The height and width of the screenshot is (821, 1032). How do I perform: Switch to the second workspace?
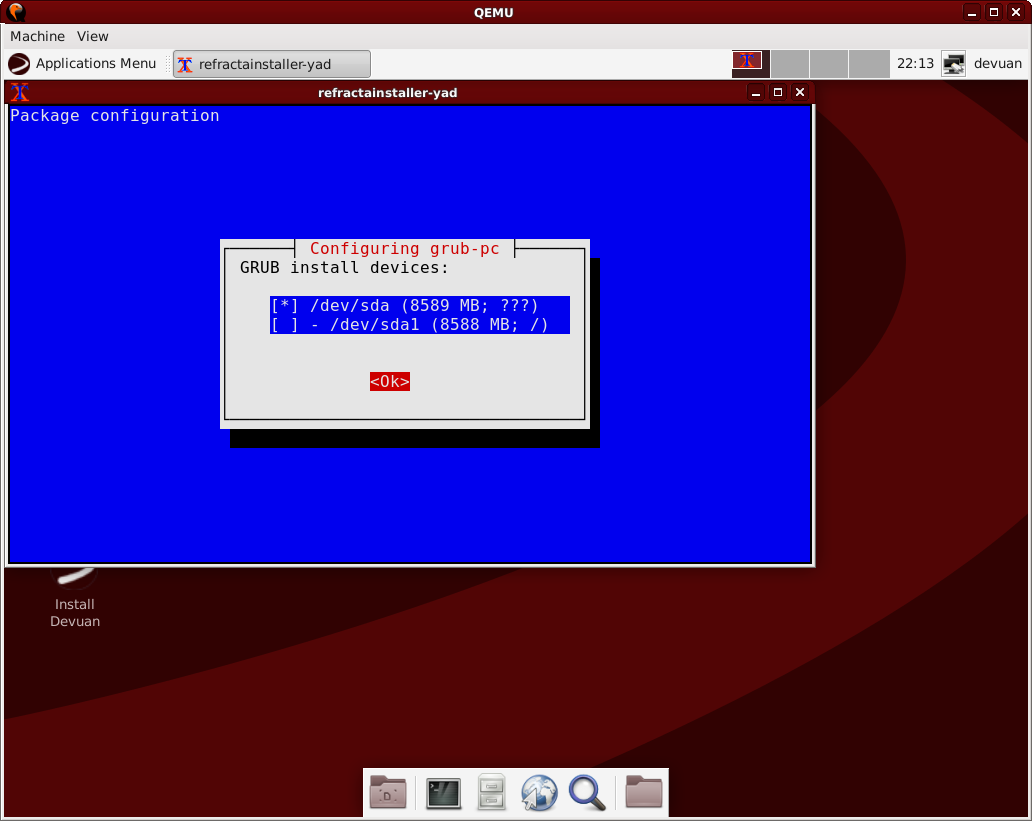[x=790, y=64]
